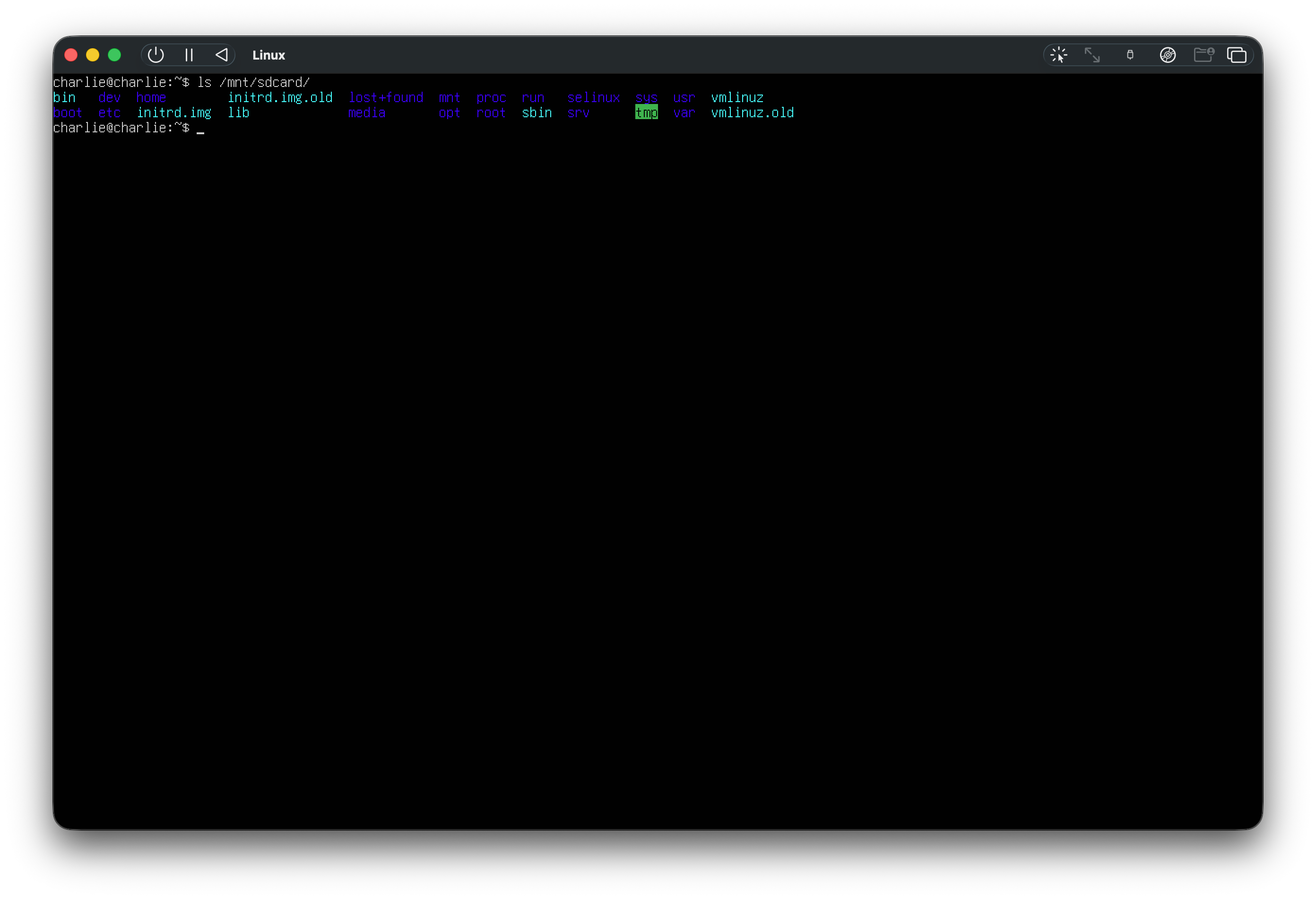This screenshot has height=900, width=1316.
Task: Click the media directory name
Action: click(x=367, y=112)
